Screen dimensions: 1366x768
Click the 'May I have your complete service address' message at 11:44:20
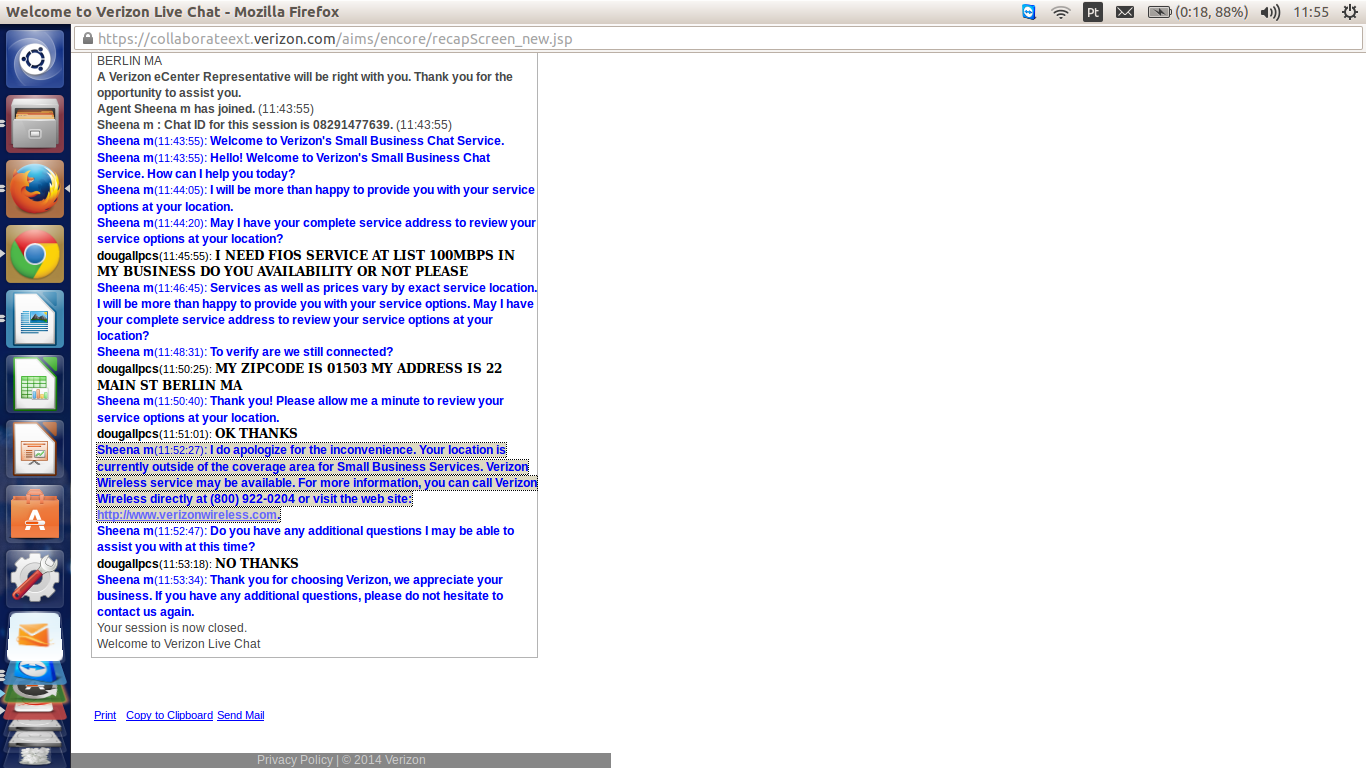click(316, 231)
